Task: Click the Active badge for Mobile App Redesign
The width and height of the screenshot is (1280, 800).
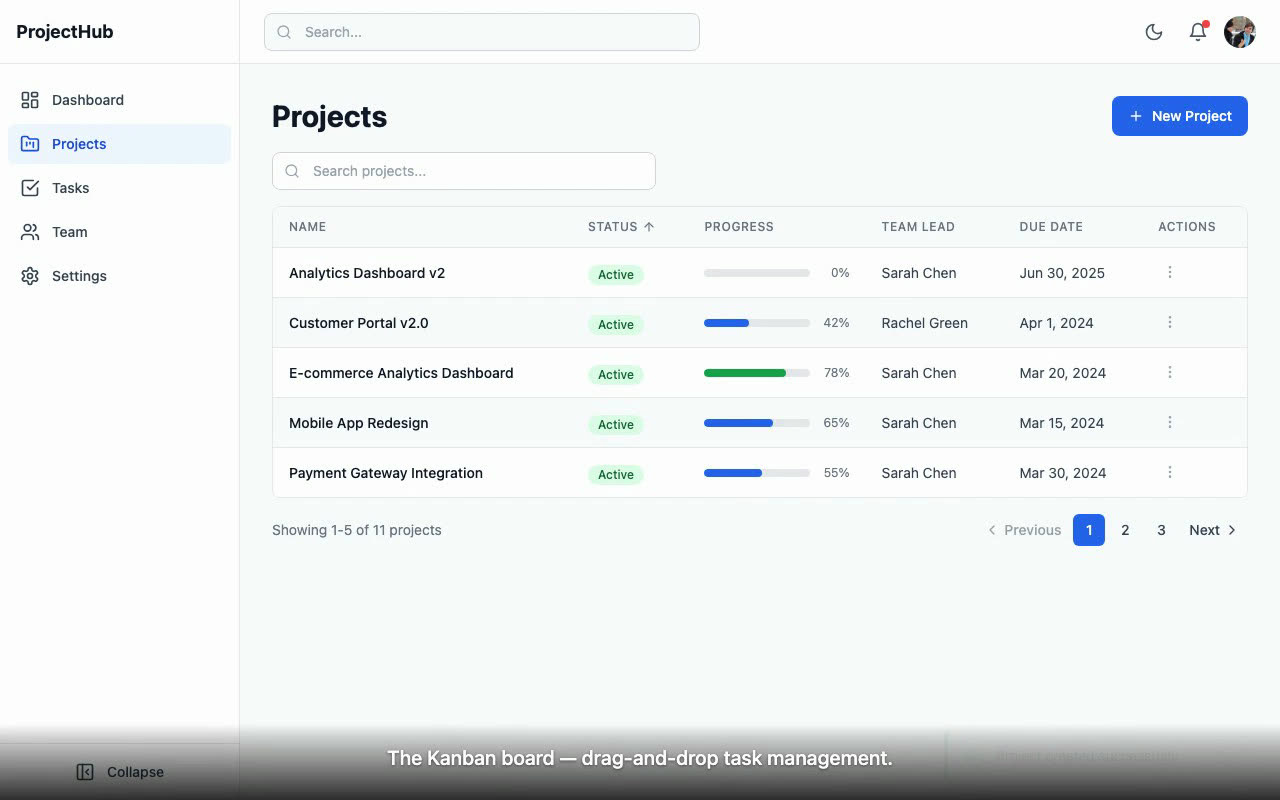Action: pos(616,424)
